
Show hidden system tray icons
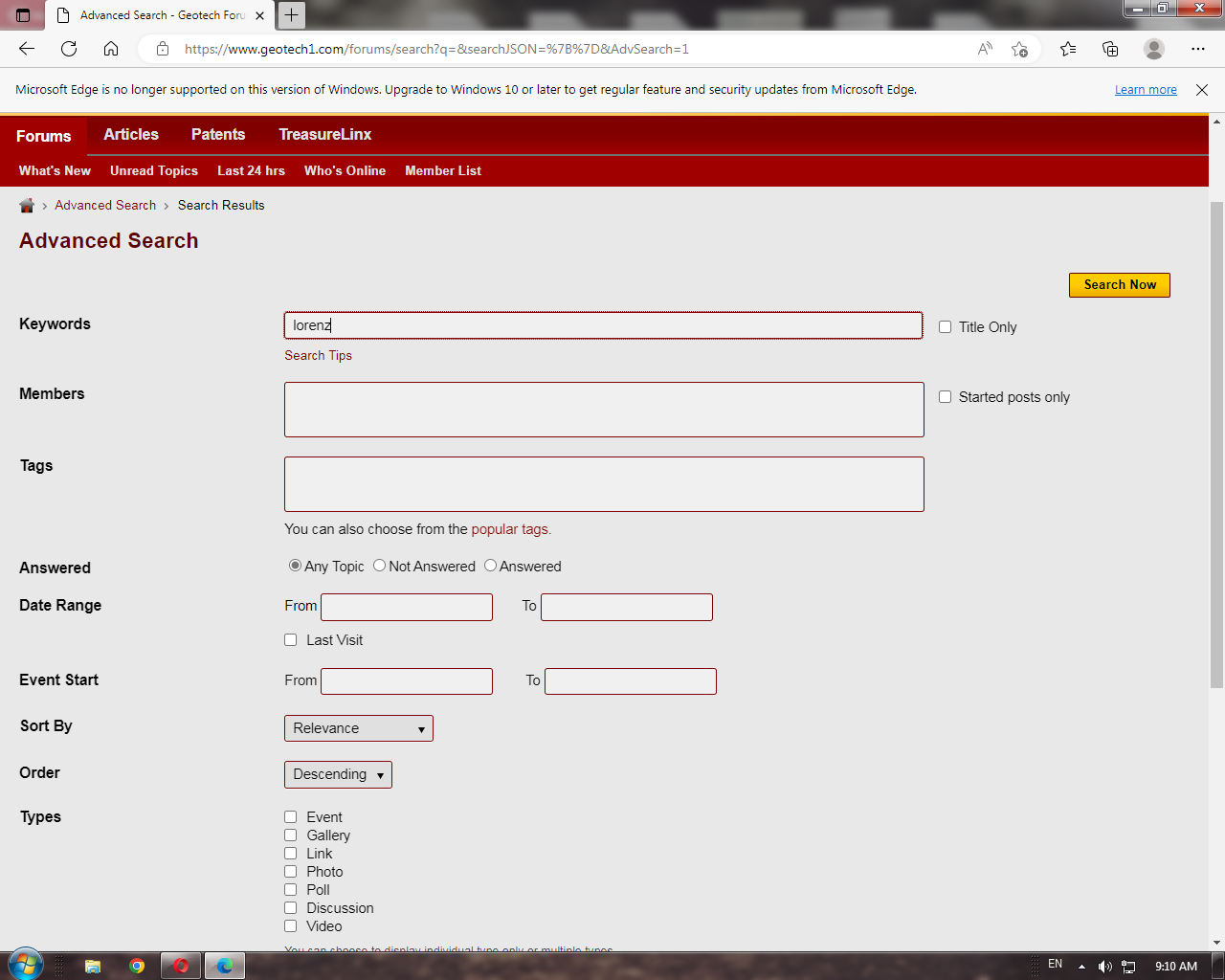coord(1081,967)
